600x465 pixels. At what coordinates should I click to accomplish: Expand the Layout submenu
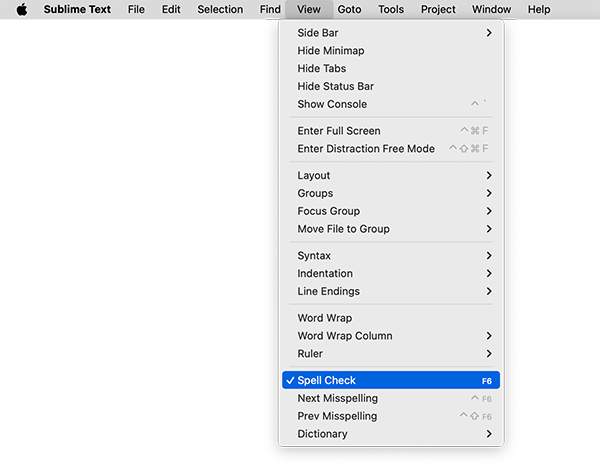[x=391, y=175]
